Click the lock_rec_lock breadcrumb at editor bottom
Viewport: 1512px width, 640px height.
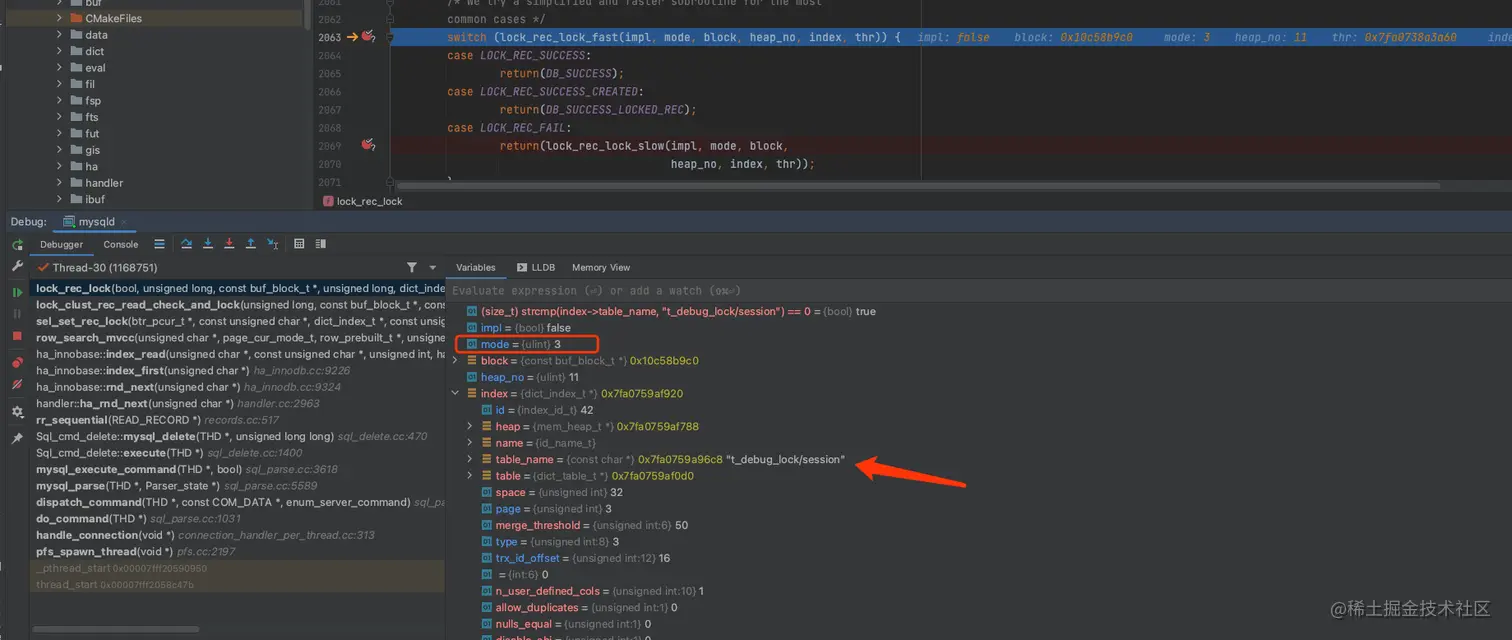[x=362, y=201]
